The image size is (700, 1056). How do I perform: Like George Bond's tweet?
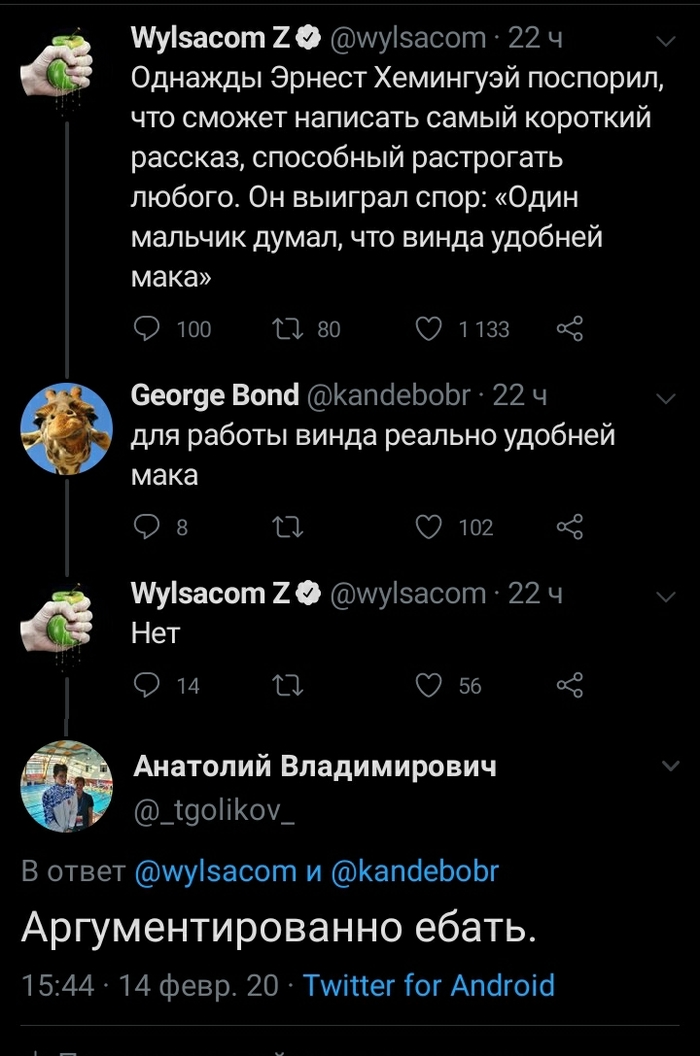coord(429,527)
